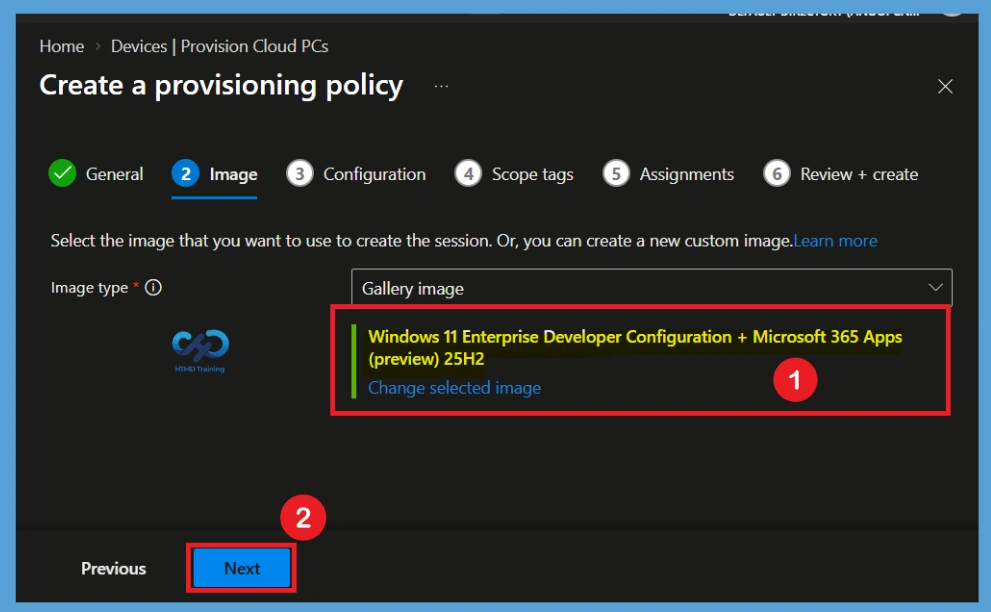Image resolution: width=991 pixels, height=612 pixels.
Task: Switch to the Configuration step
Action: click(356, 174)
